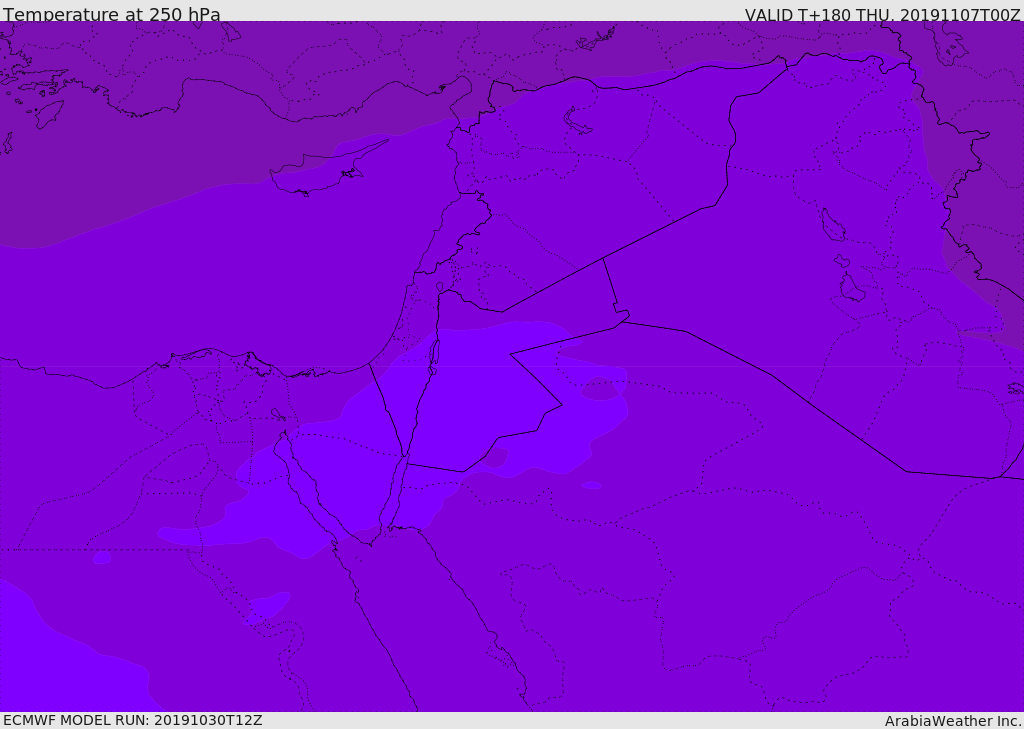Click the 'VALID T+180 THU. 20191107T00Z' label
Screen dimensions: 1024x729
[882, 15]
